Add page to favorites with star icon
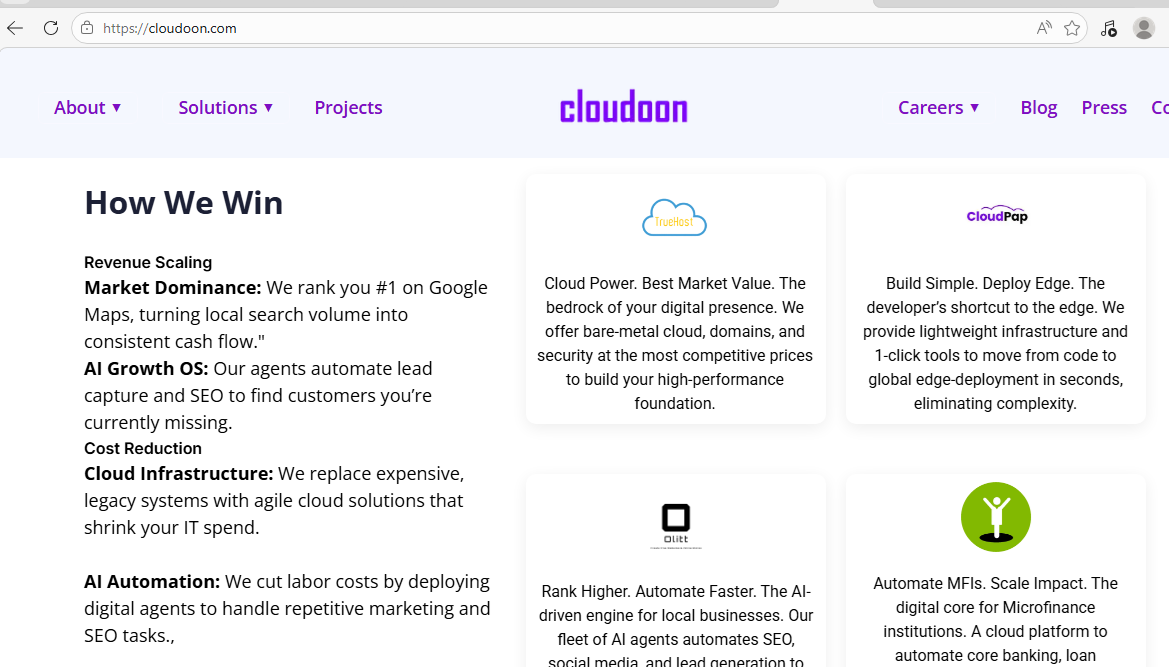 [x=1072, y=28]
